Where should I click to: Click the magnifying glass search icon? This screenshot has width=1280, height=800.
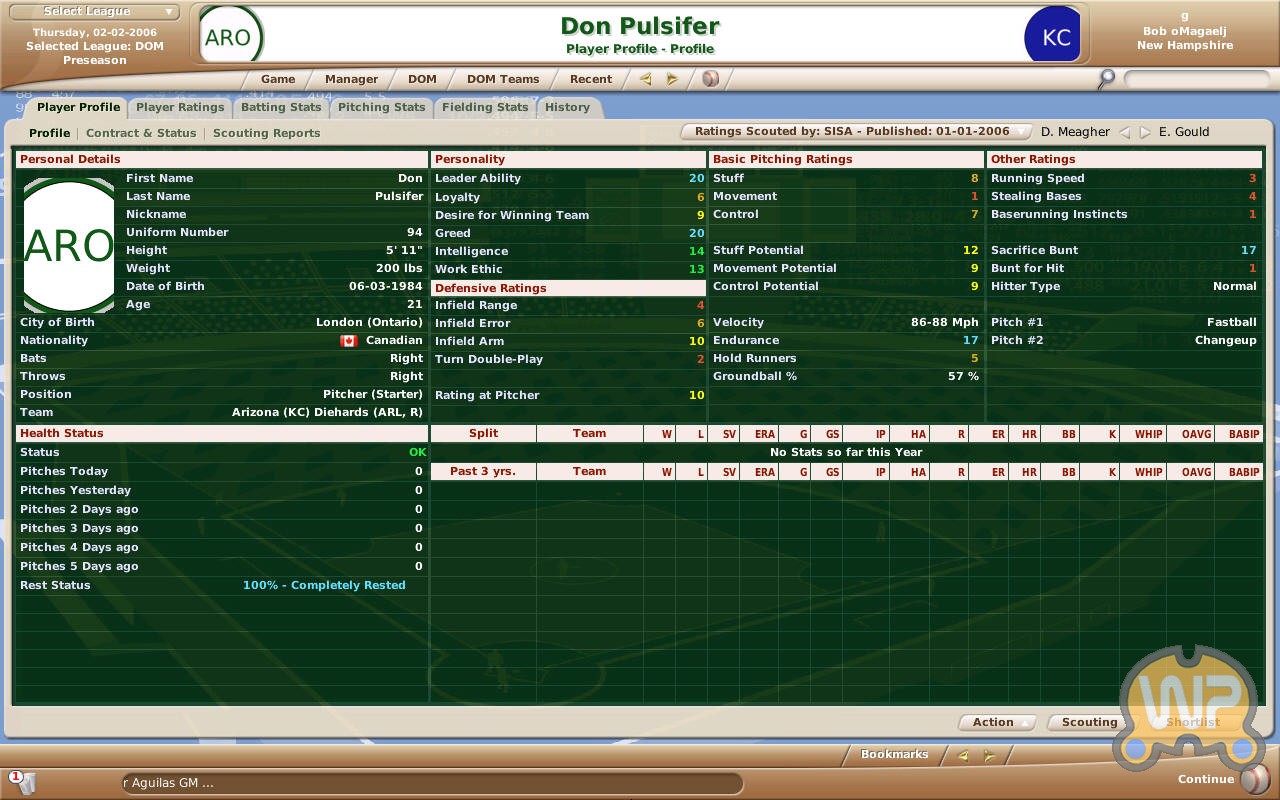(1106, 79)
